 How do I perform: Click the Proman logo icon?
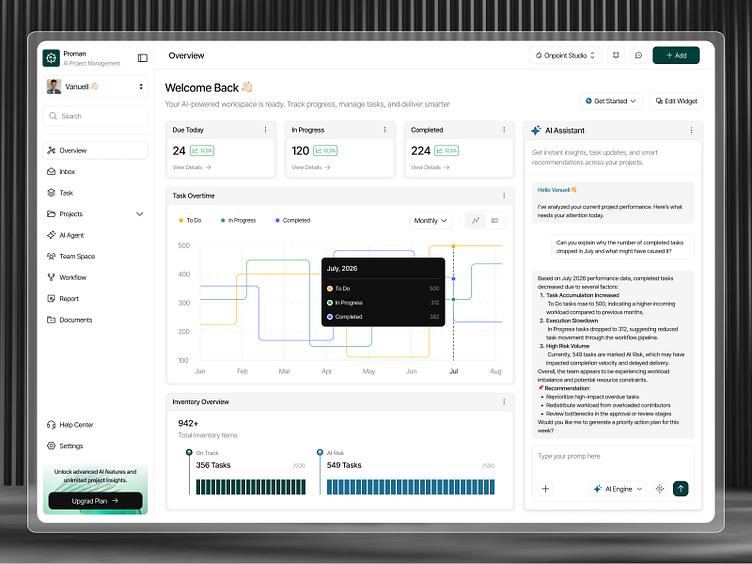(51, 58)
